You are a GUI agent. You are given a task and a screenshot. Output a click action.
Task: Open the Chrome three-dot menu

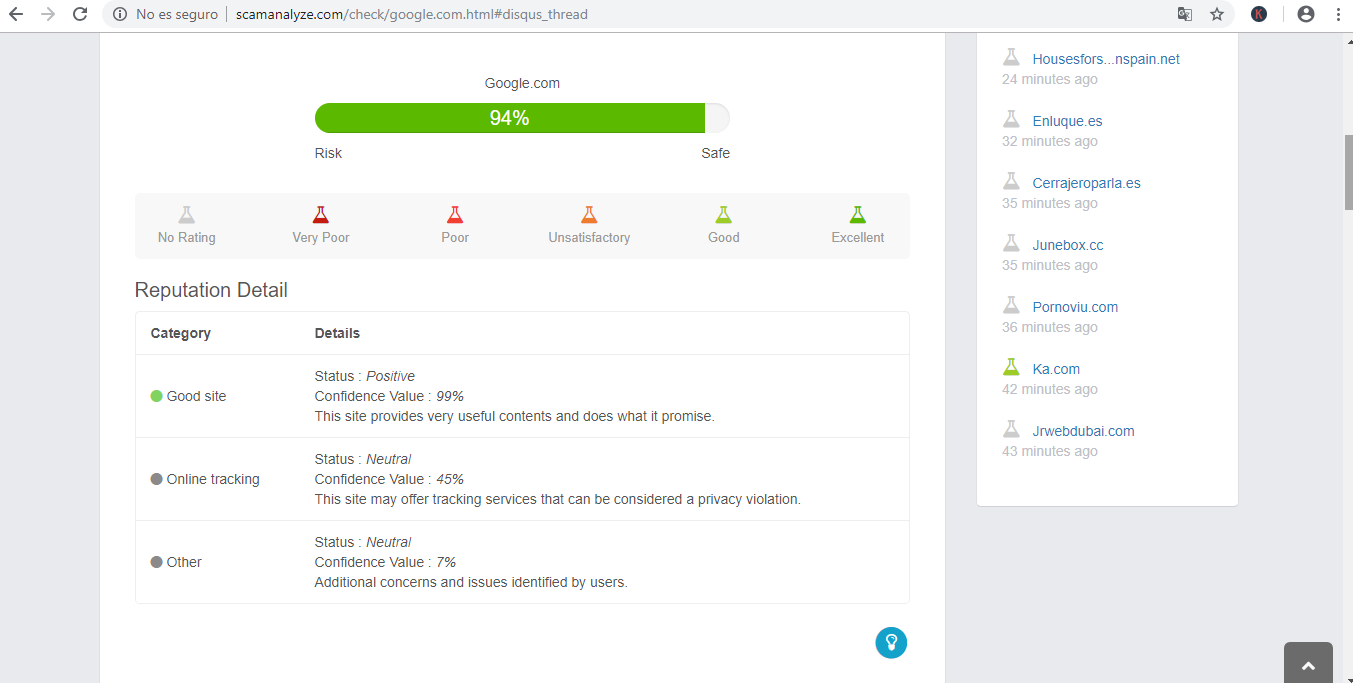1338,14
